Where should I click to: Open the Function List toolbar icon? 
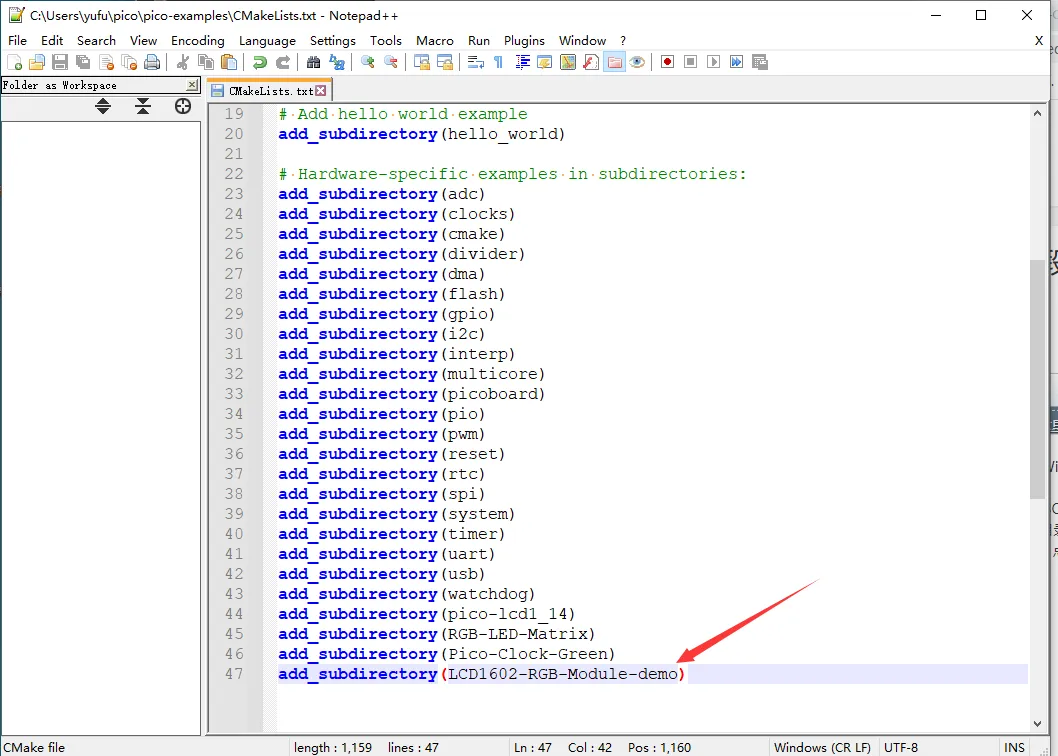click(591, 62)
